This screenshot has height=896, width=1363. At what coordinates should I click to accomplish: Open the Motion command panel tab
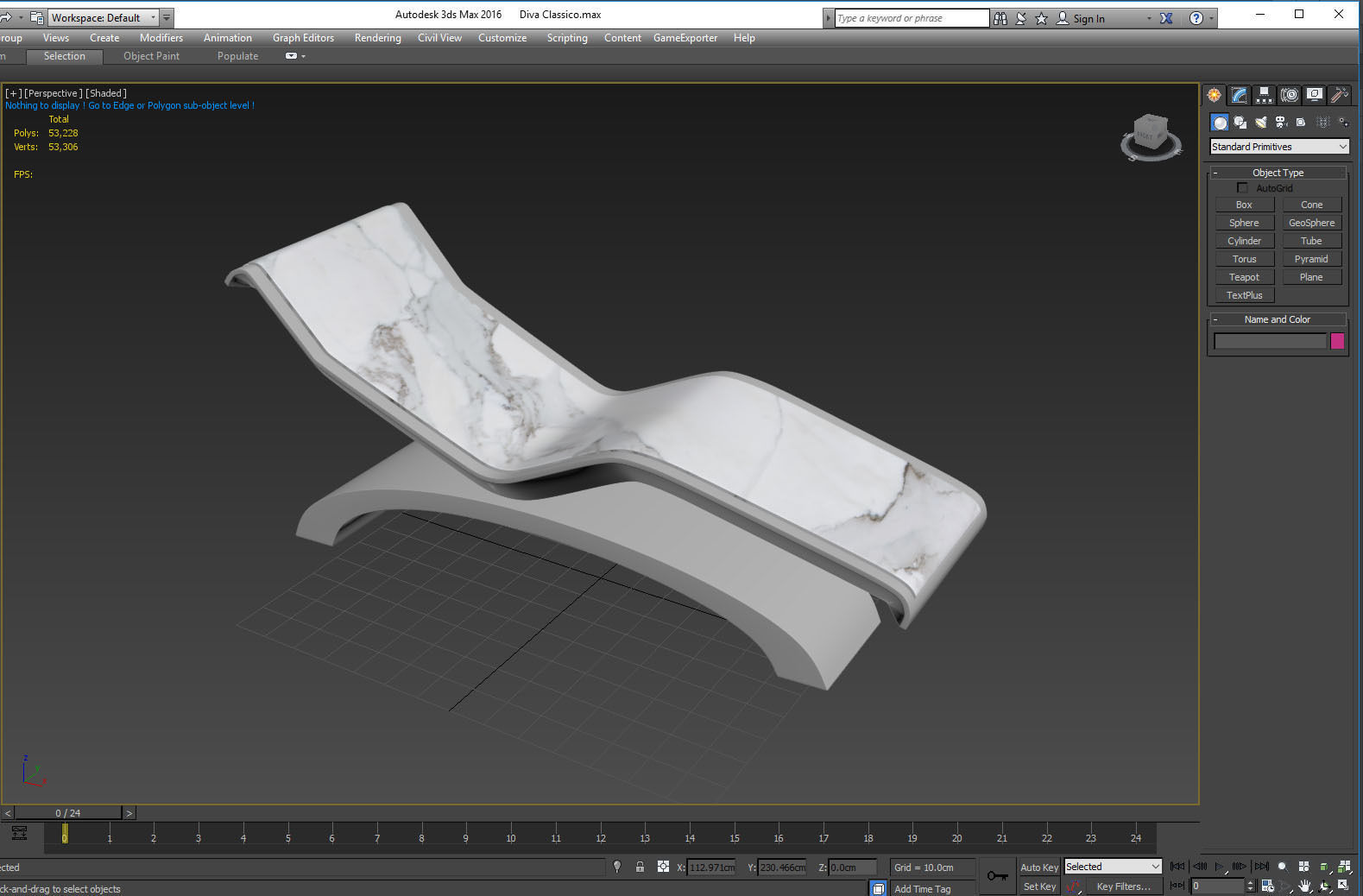pos(1290,95)
